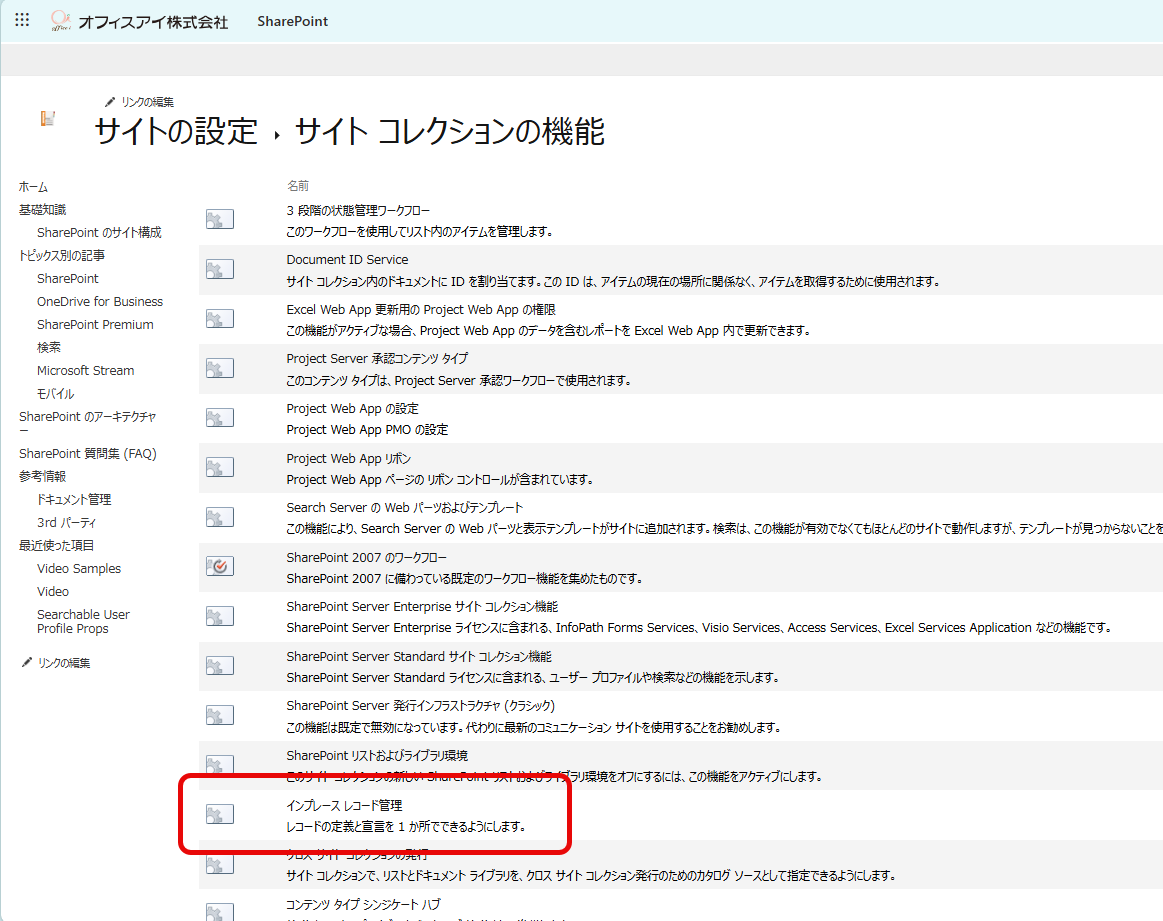The height and width of the screenshot is (921, 1163).
Task: Click the Search Server の Web パーツ feature icon
Action: (x=220, y=518)
